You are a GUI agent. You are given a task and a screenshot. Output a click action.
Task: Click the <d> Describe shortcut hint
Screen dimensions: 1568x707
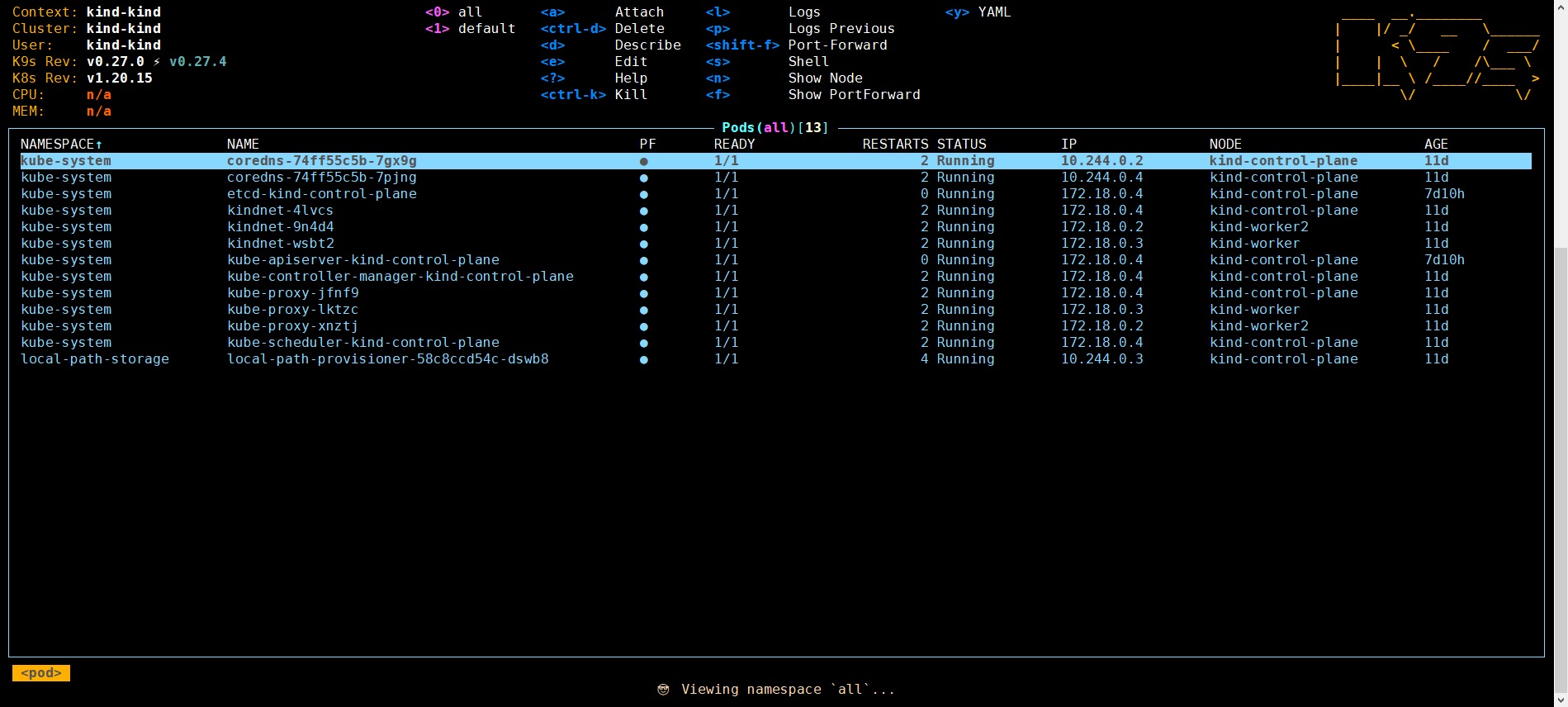[x=610, y=45]
